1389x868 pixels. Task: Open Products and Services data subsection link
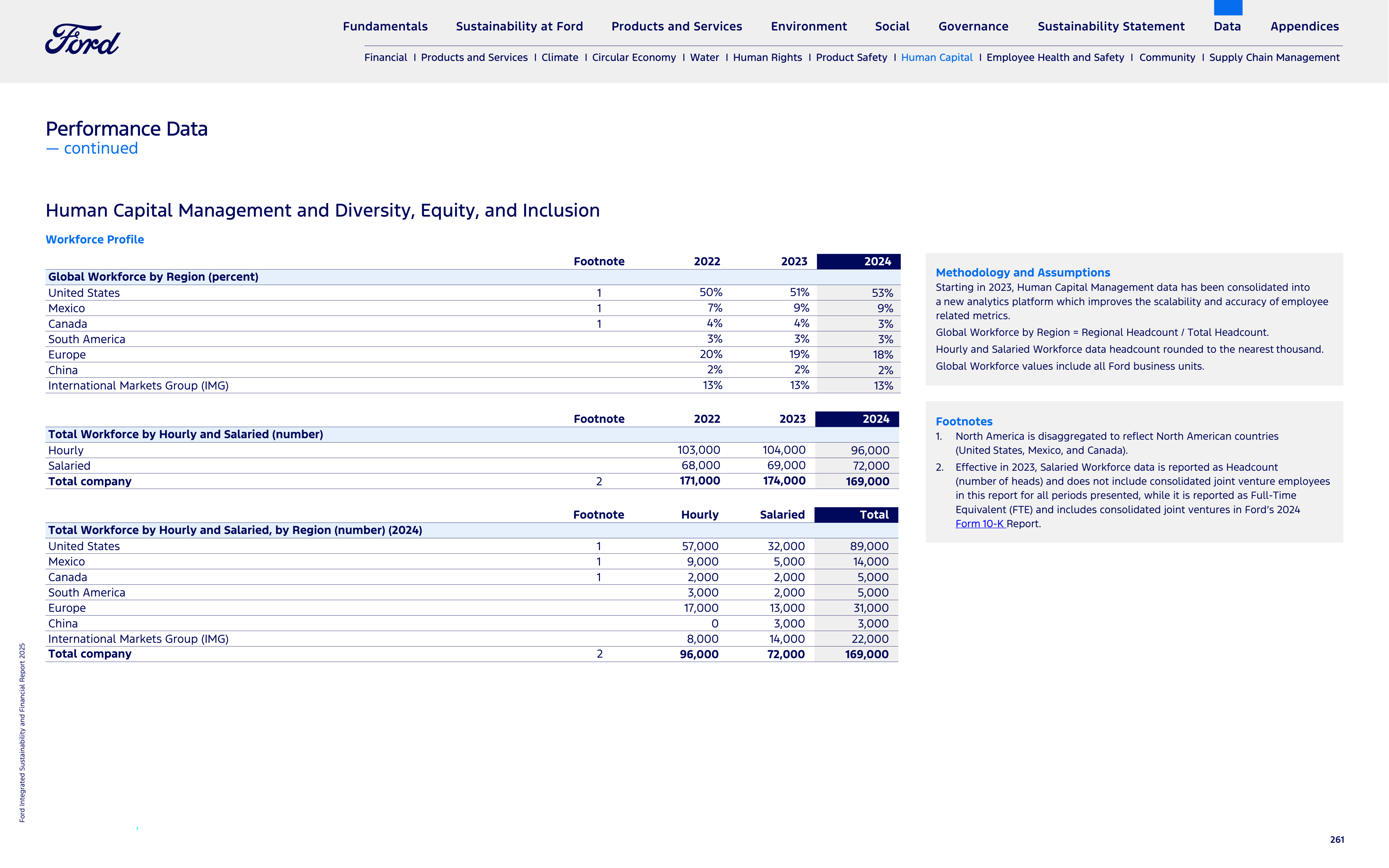(474, 58)
